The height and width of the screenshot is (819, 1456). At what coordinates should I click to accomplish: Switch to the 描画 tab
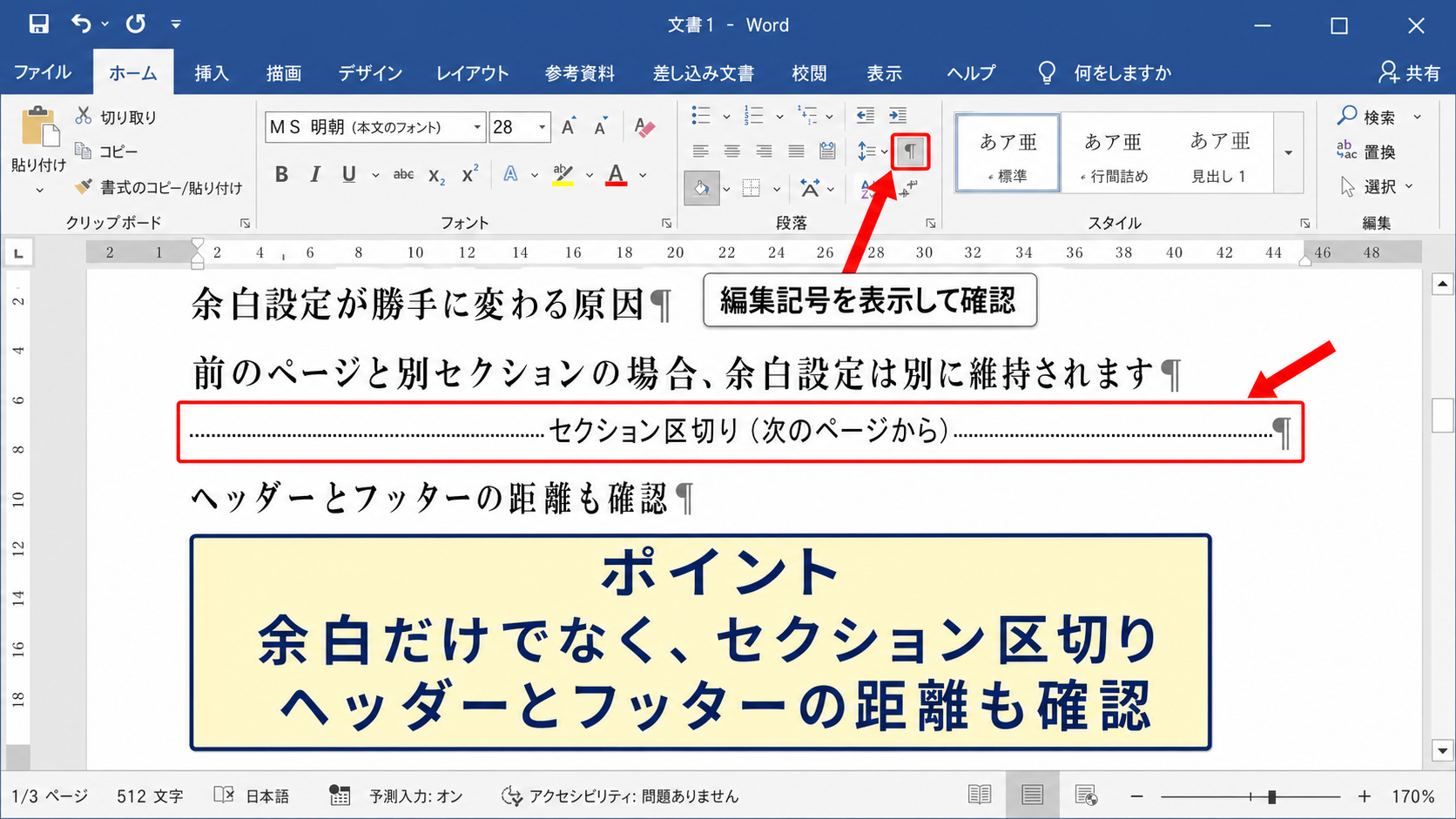(284, 73)
